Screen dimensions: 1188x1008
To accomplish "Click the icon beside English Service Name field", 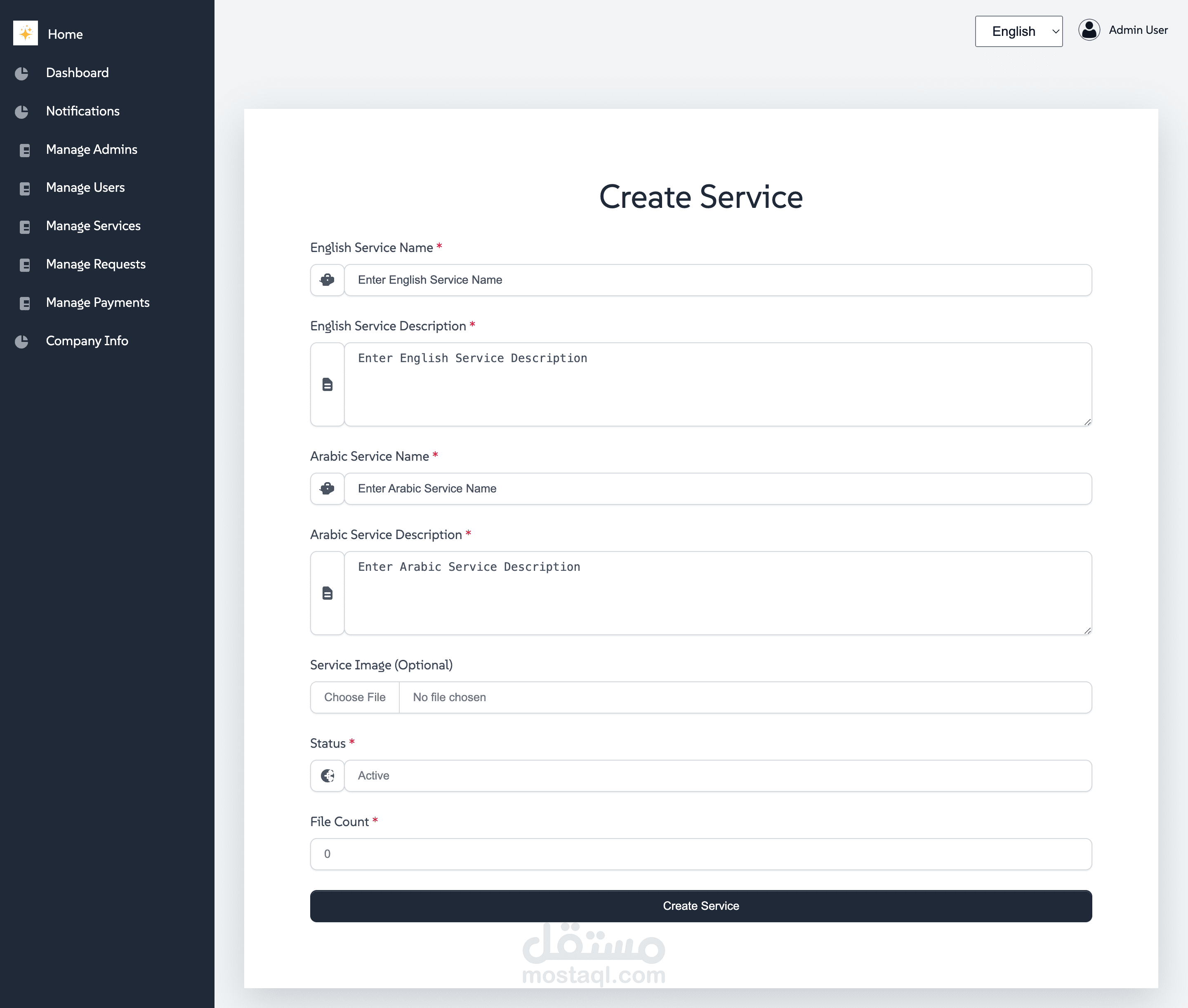I will click(x=327, y=280).
